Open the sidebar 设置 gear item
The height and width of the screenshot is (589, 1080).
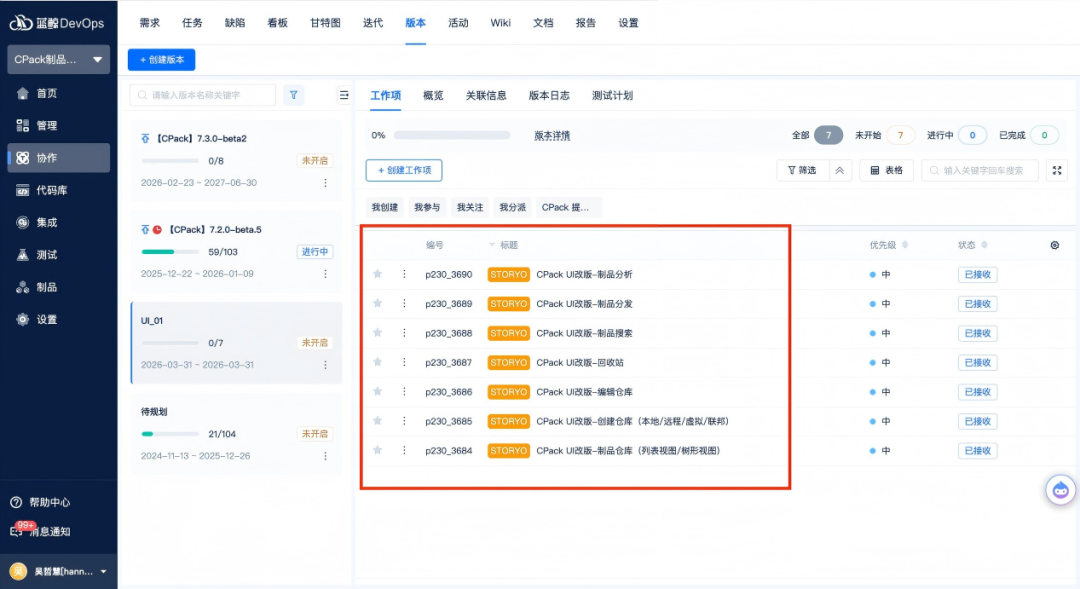coord(59,320)
